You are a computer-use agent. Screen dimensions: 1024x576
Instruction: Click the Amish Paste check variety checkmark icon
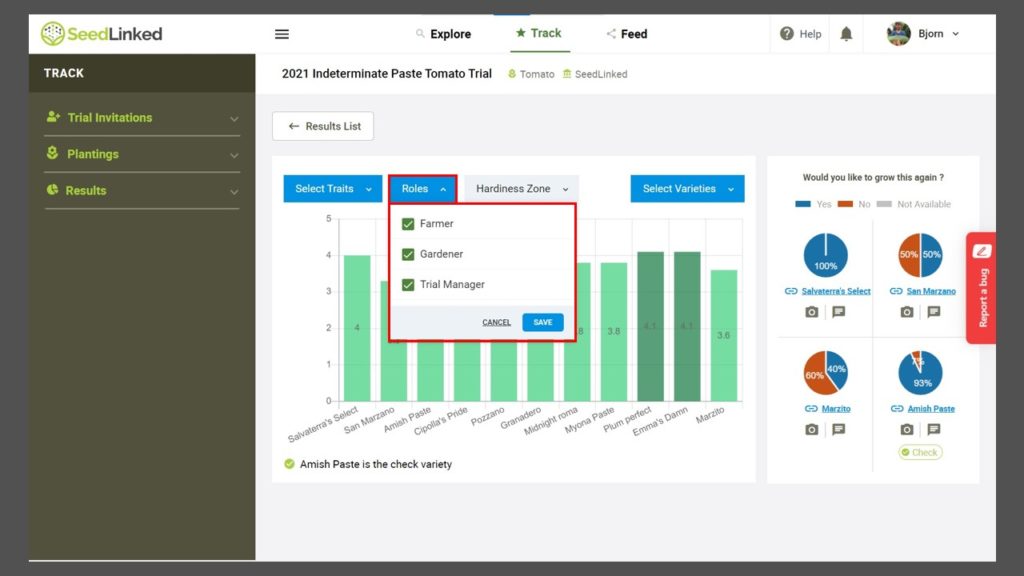pyautogui.click(x=289, y=464)
